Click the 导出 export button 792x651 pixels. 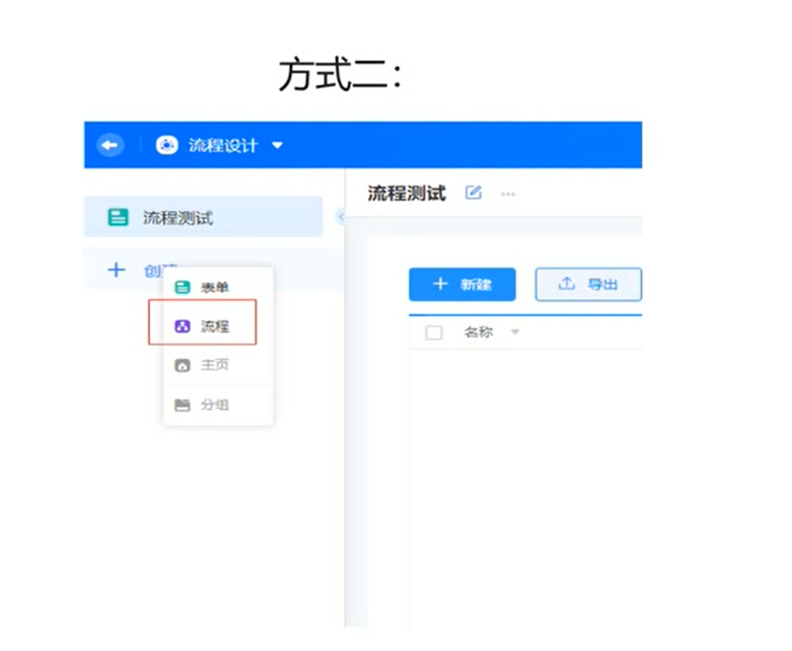click(x=588, y=284)
